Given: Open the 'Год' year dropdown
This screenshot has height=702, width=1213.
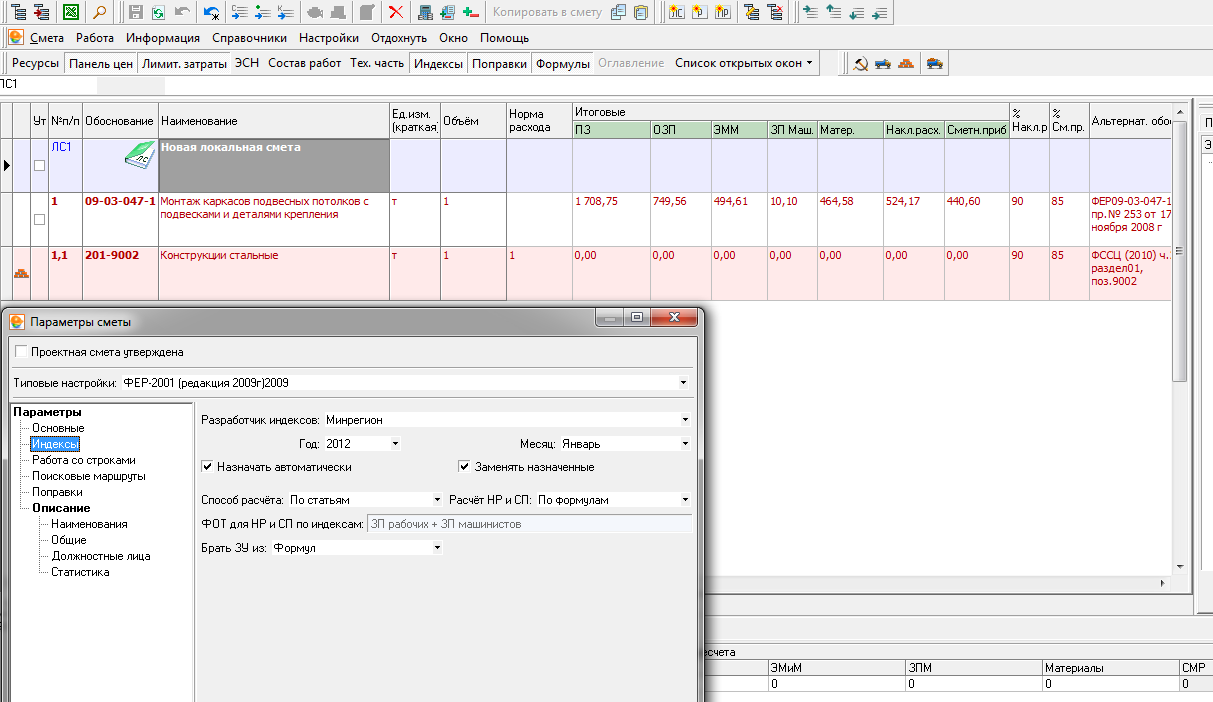Looking at the screenshot, I should 395,444.
